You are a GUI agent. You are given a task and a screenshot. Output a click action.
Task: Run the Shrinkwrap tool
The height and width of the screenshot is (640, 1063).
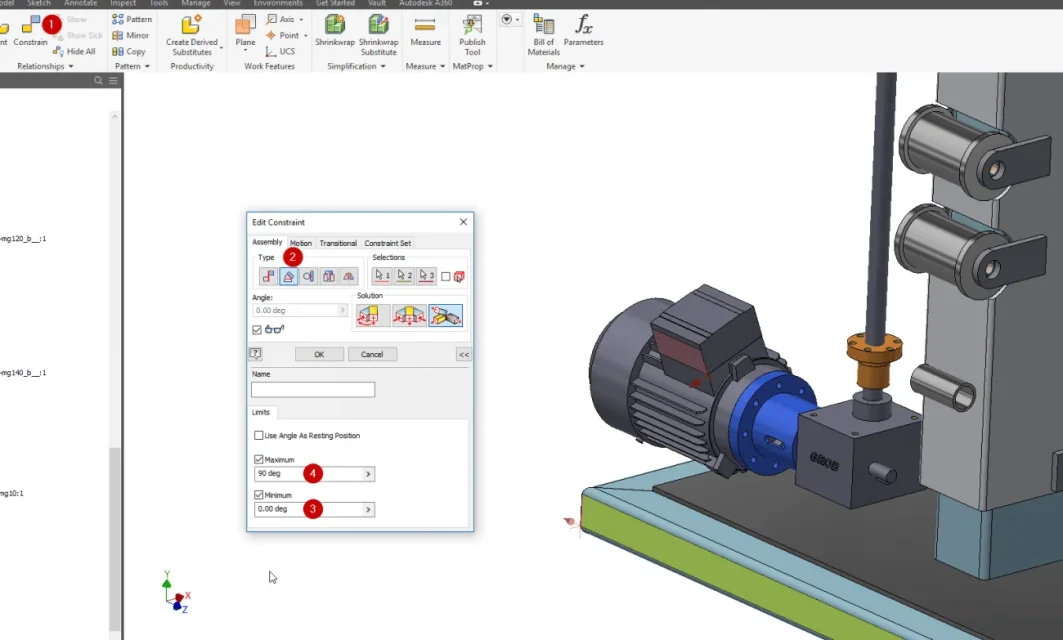click(335, 31)
